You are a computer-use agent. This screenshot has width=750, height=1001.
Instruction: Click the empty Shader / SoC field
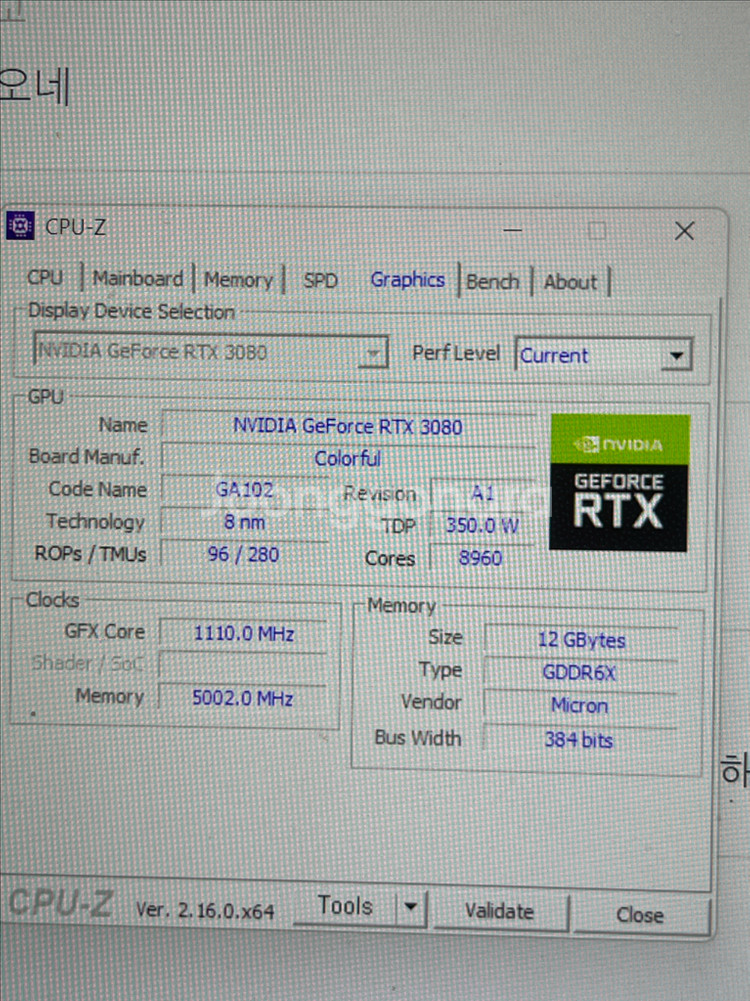point(243,665)
